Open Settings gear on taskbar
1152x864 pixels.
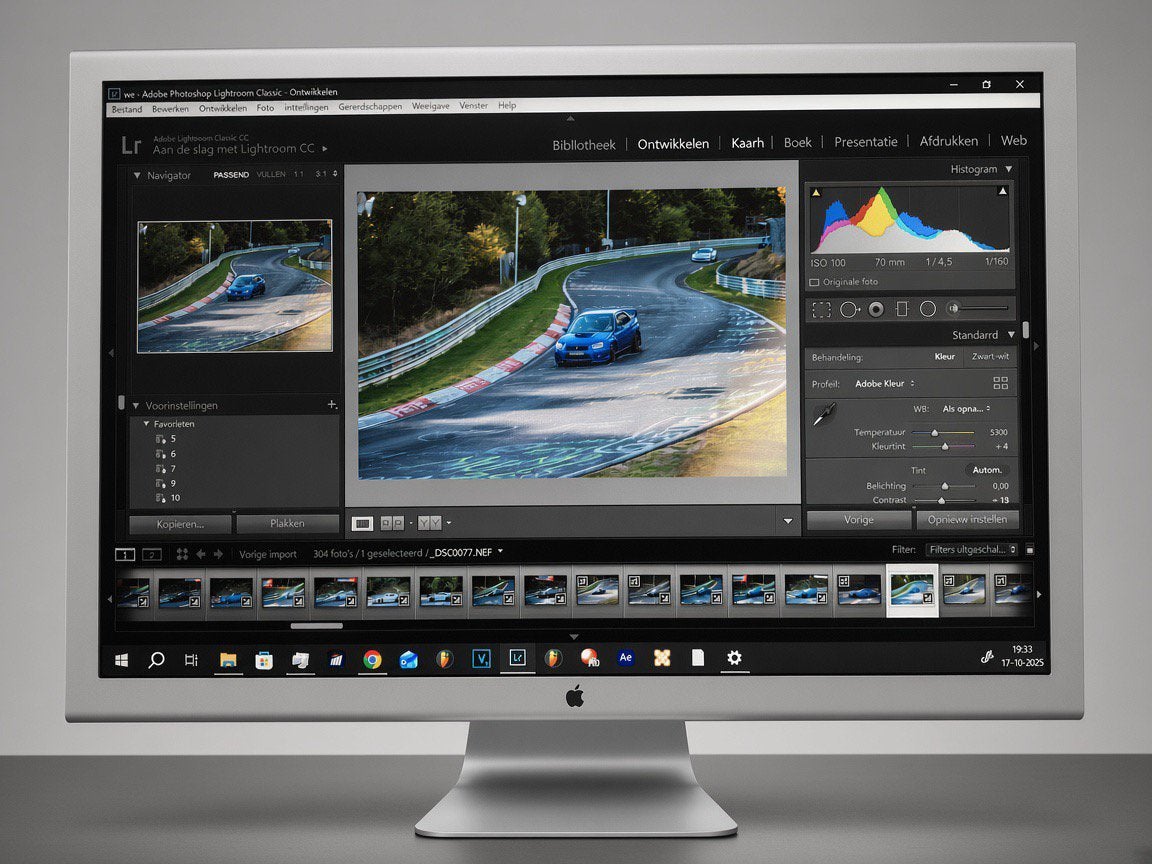(x=734, y=658)
